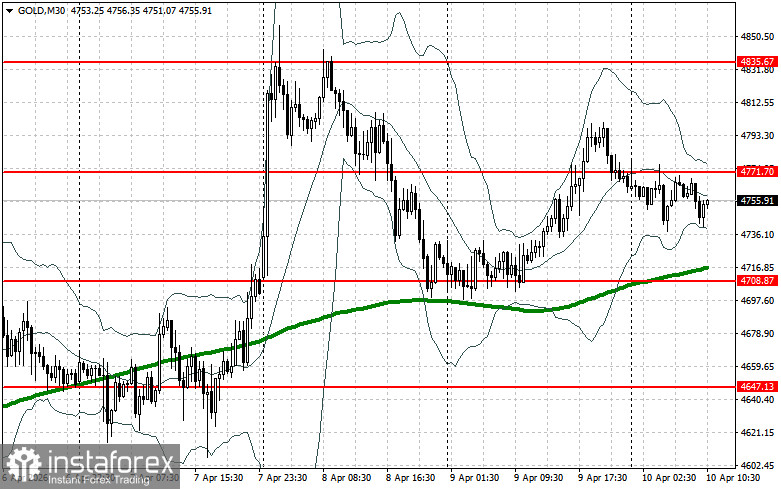
Task: Click the 10 Apr 10:30 time label
Action: pos(733,478)
